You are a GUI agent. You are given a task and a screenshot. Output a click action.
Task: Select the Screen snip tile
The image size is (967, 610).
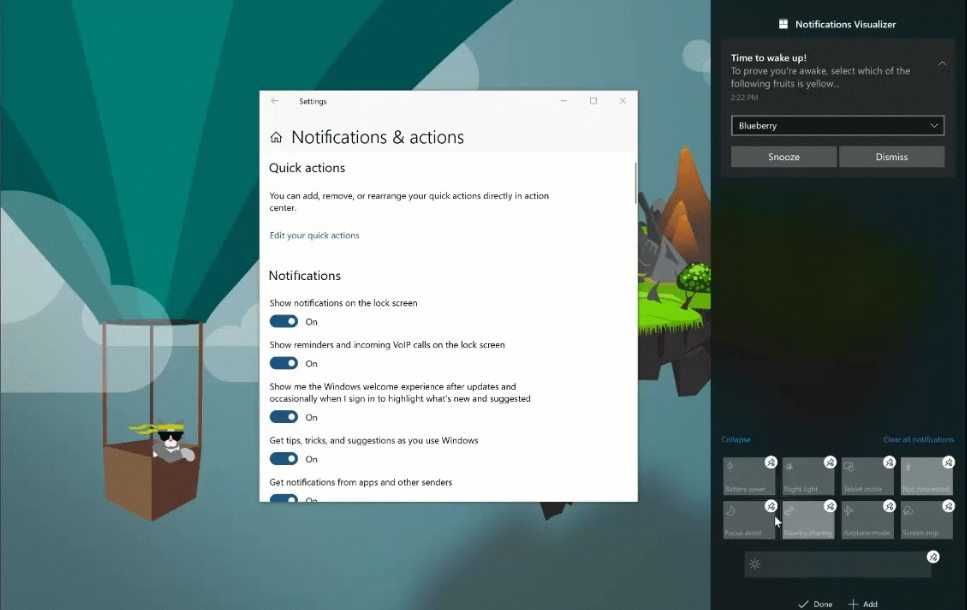pyautogui.click(x=926, y=520)
